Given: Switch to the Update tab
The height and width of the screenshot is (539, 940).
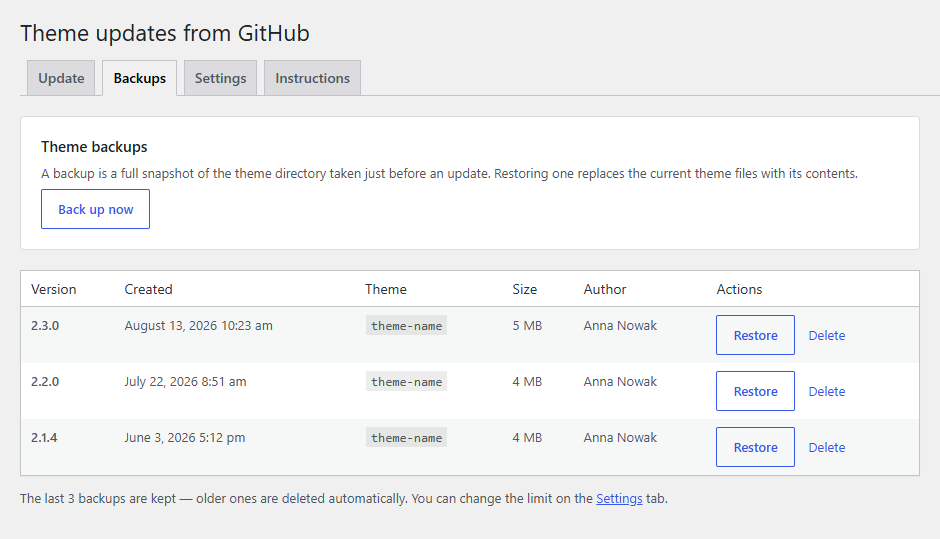Looking at the screenshot, I should click(61, 78).
